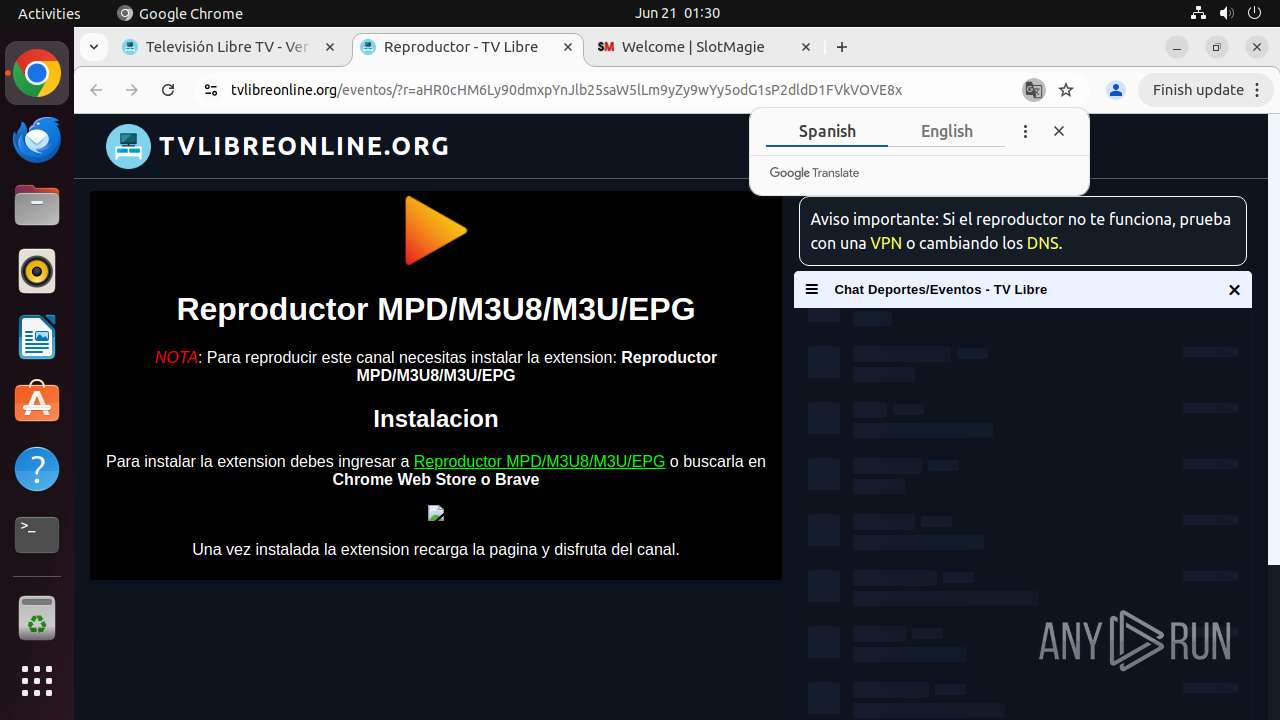Open Files manager in dock
This screenshot has width=1280, height=720.
(x=37, y=206)
